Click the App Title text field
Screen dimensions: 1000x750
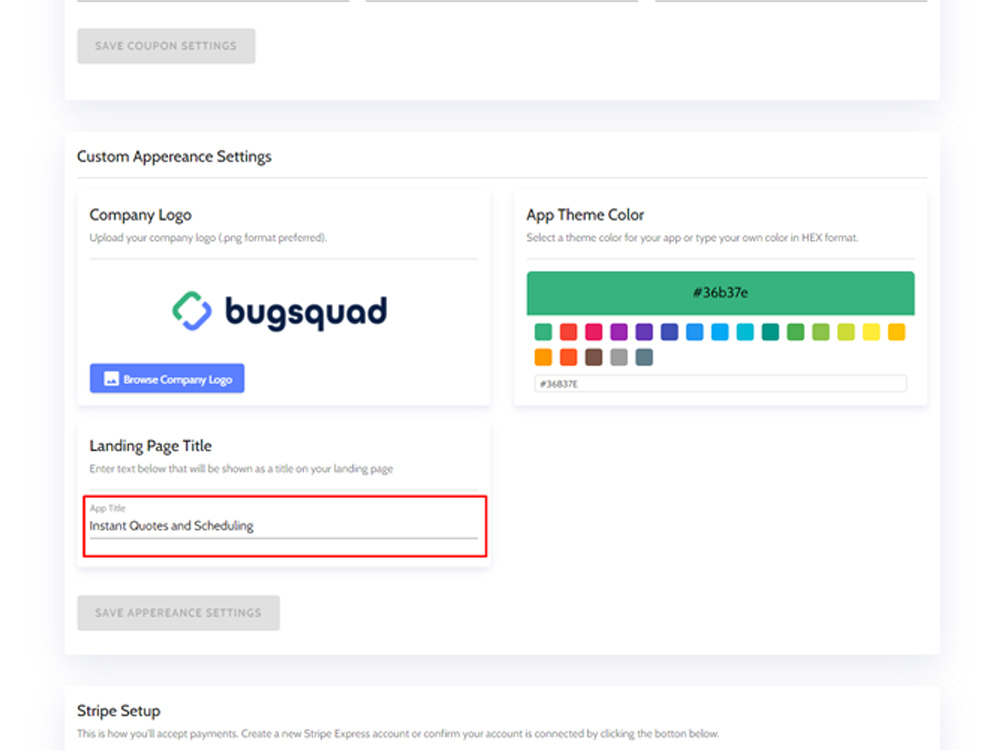pyautogui.click(x=283, y=526)
